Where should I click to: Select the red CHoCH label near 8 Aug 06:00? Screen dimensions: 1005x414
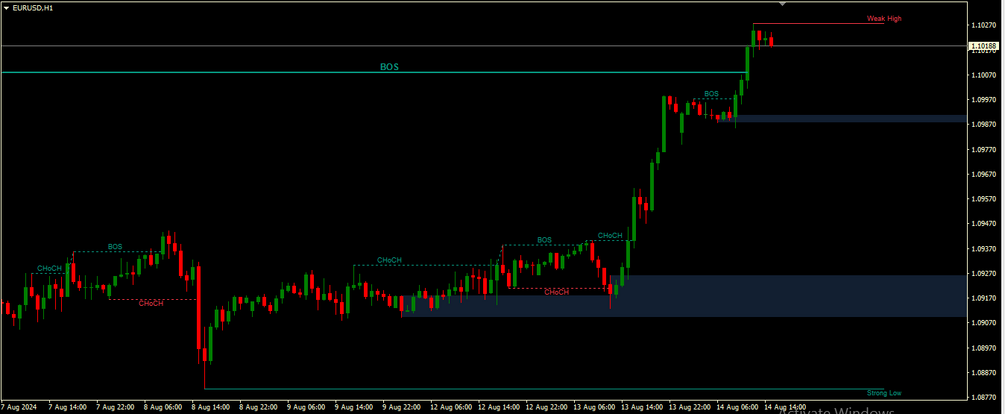click(151, 303)
